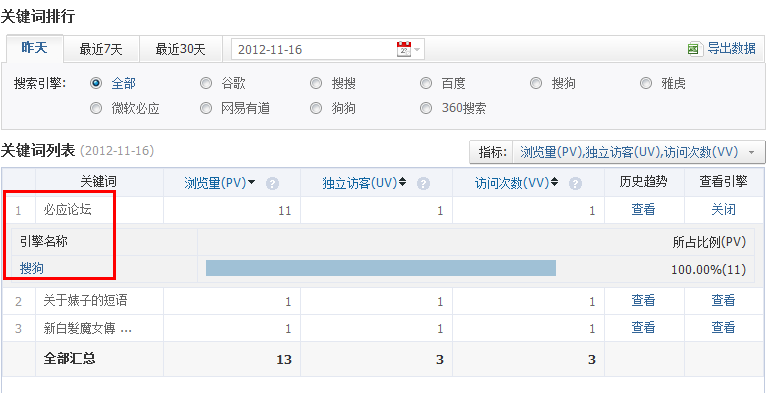This screenshot has width=766, height=393.
Task: Select the 狗狗 radio button
Action: click(x=317, y=108)
